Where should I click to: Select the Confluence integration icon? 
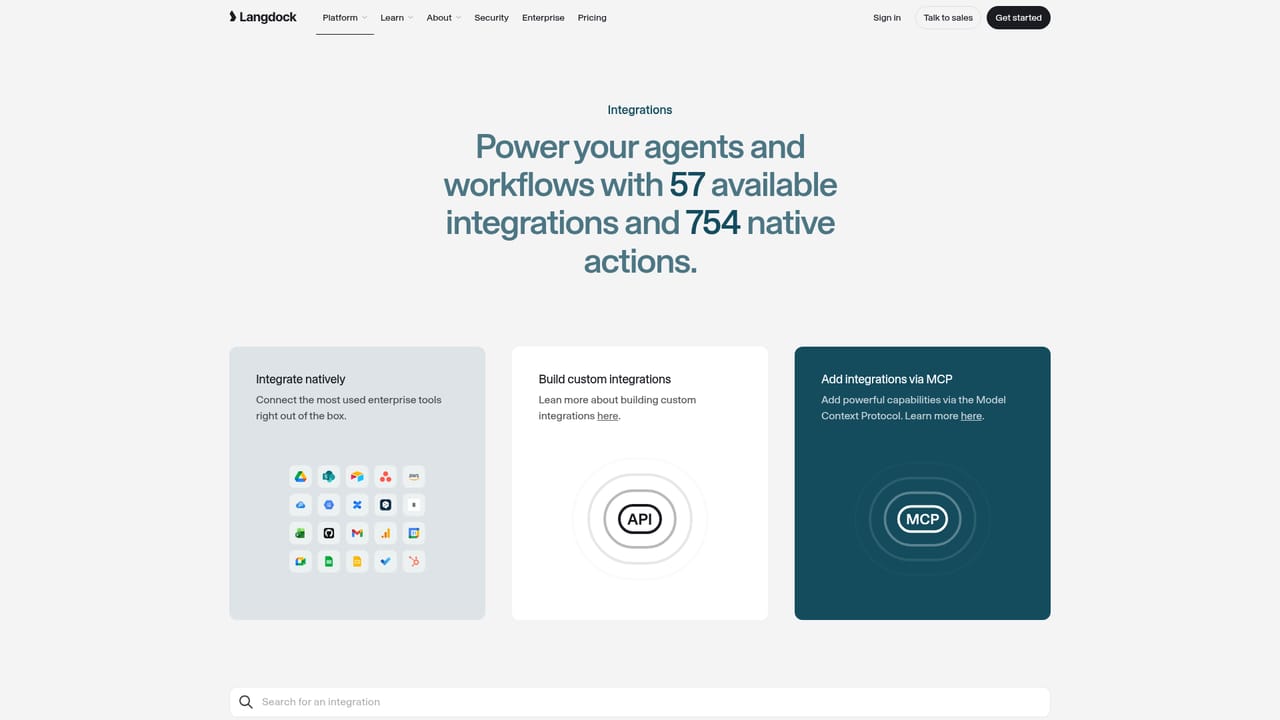[x=357, y=505]
